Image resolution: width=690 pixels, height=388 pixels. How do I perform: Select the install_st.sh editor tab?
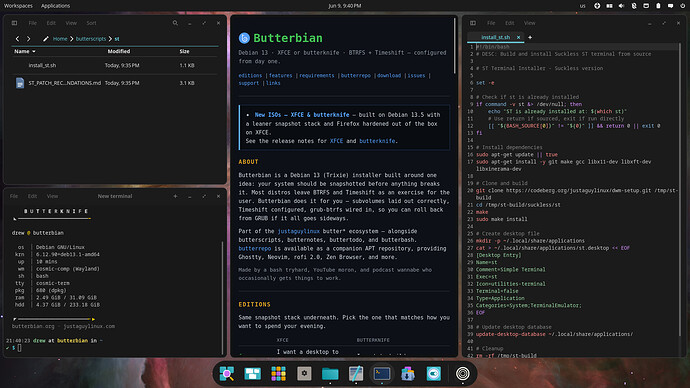pyautogui.click(x=495, y=37)
